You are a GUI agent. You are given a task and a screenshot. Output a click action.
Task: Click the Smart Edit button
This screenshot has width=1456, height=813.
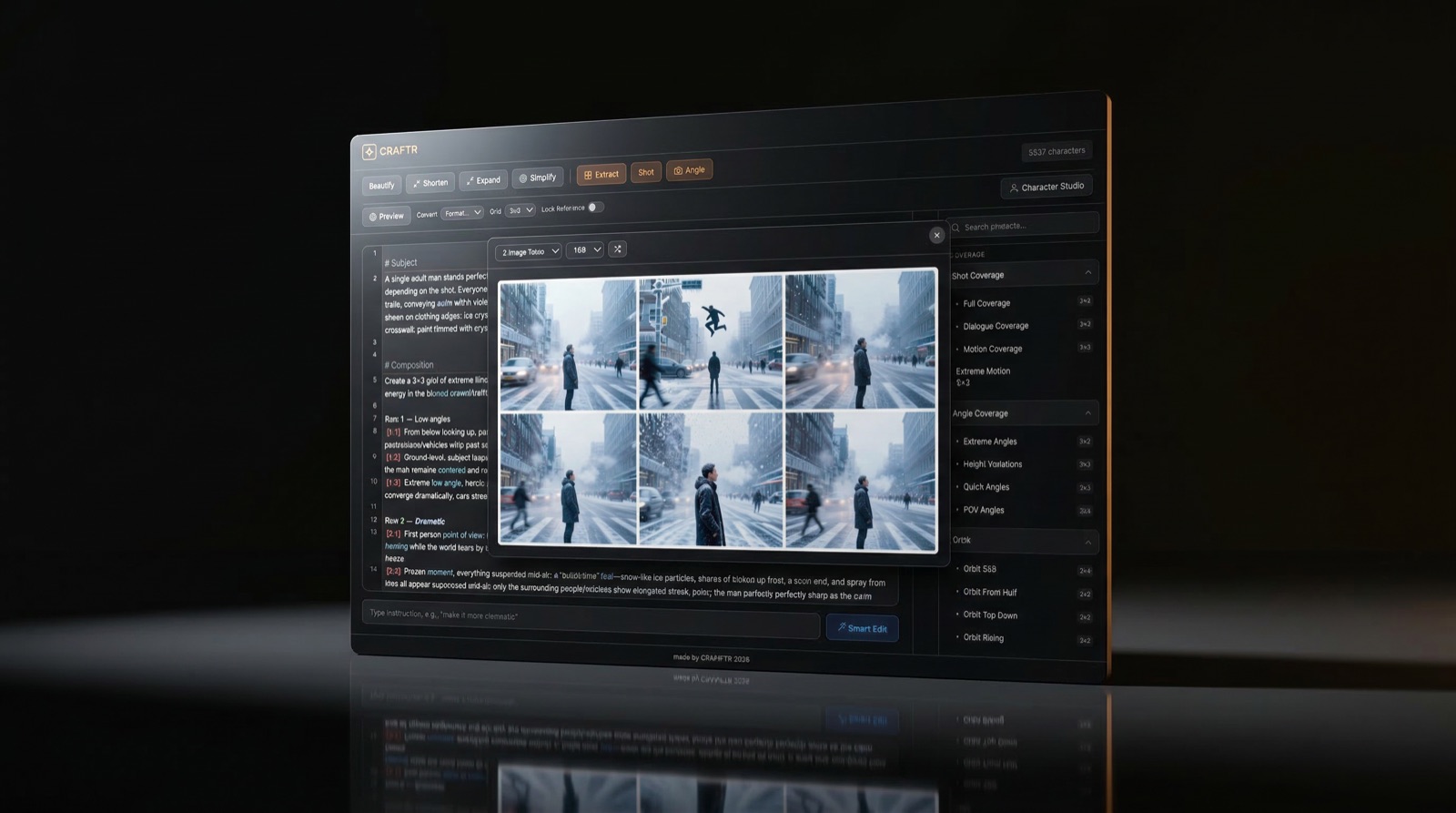(862, 628)
